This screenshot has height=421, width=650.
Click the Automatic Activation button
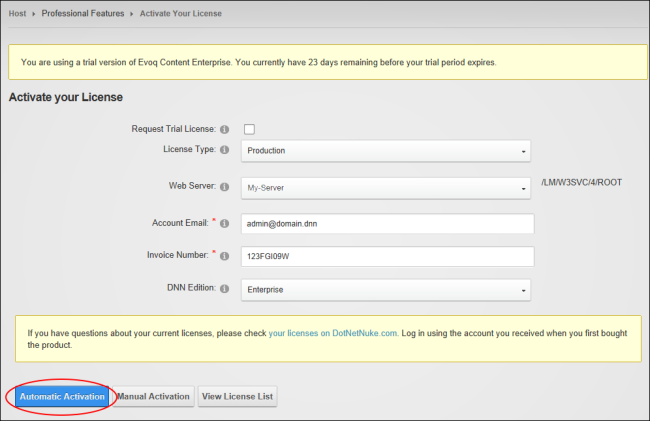click(62, 397)
